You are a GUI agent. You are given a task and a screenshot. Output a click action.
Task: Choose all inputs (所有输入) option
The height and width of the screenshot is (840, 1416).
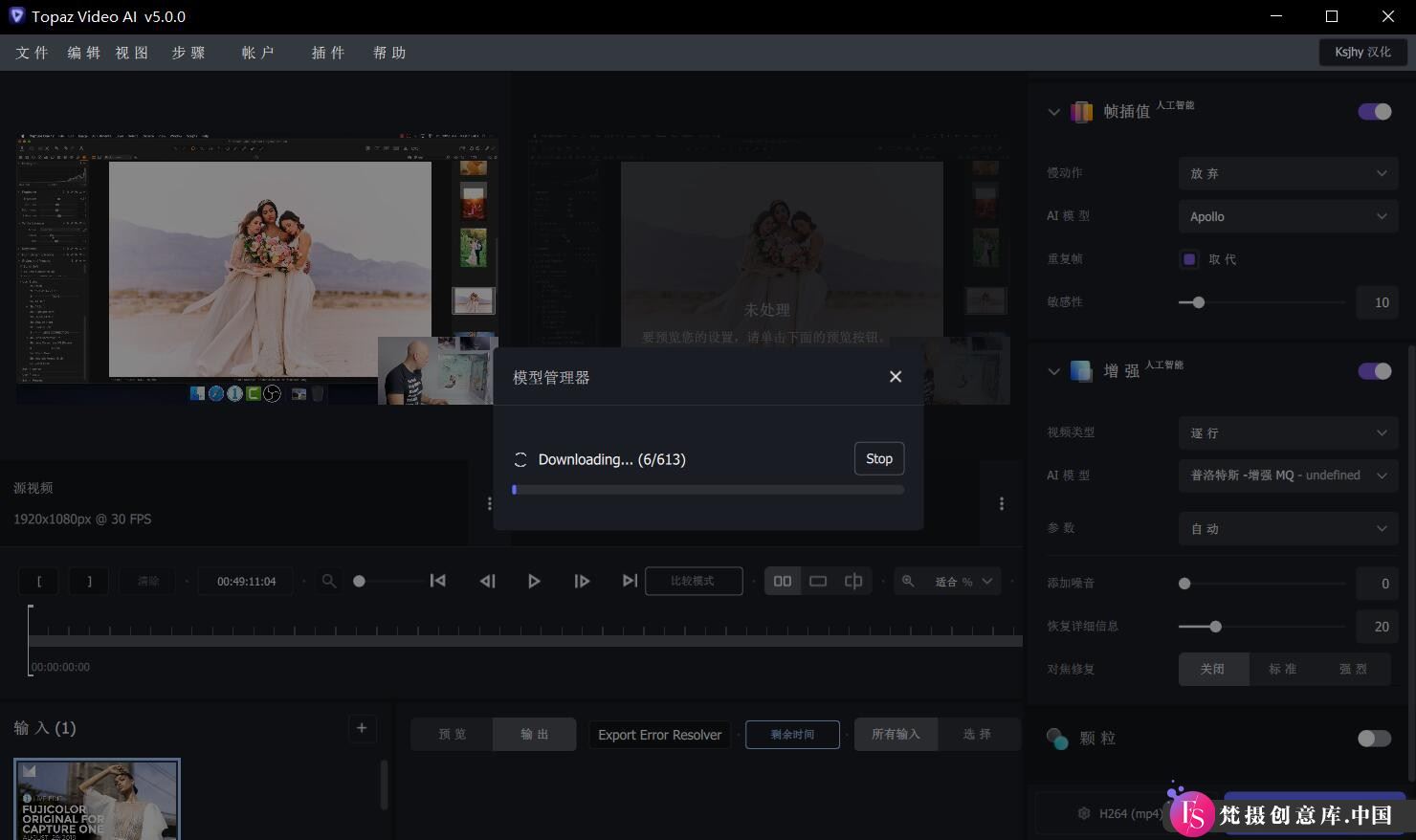point(896,734)
